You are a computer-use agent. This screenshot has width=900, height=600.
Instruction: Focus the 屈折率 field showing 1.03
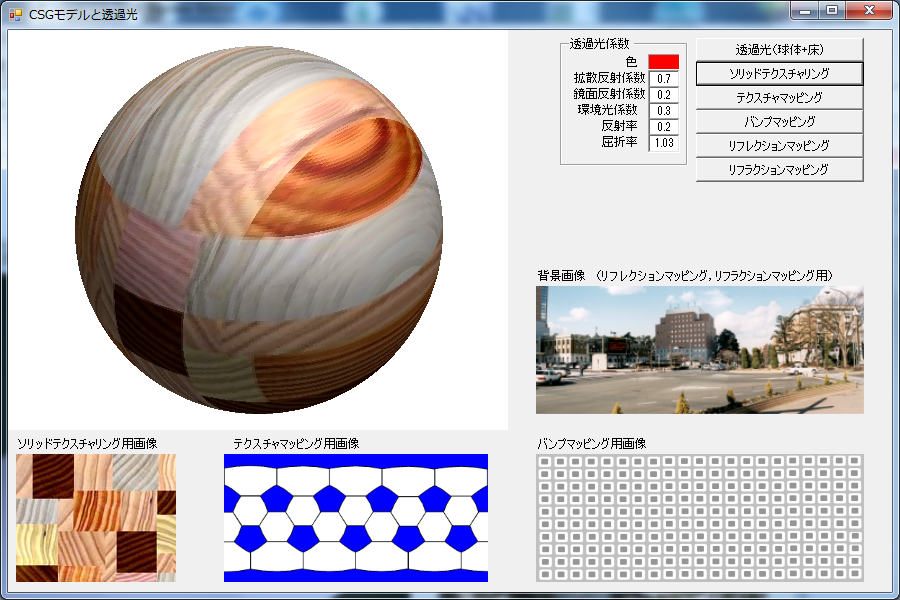click(664, 143)
